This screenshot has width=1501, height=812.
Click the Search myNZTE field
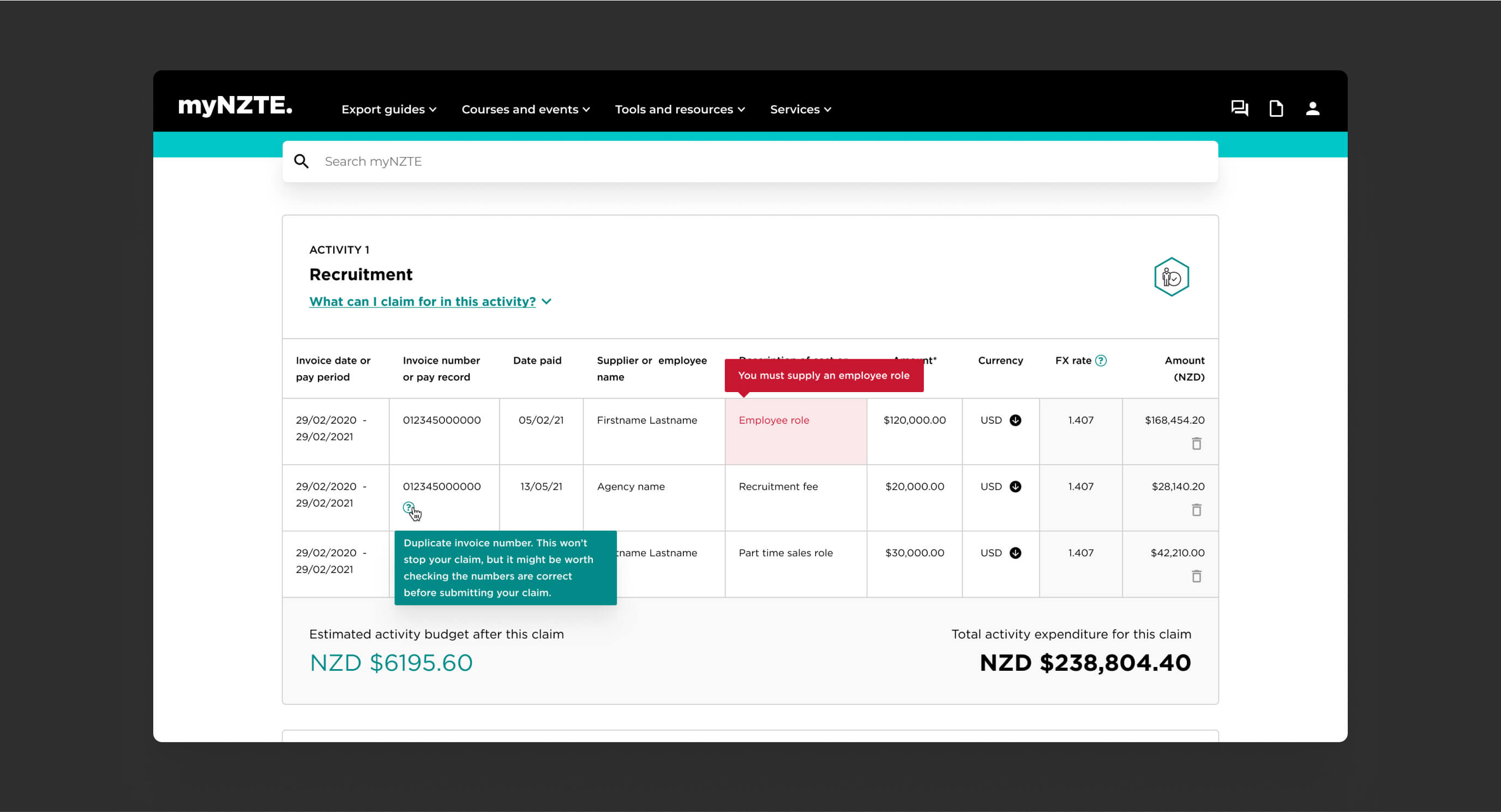point(750,161)
